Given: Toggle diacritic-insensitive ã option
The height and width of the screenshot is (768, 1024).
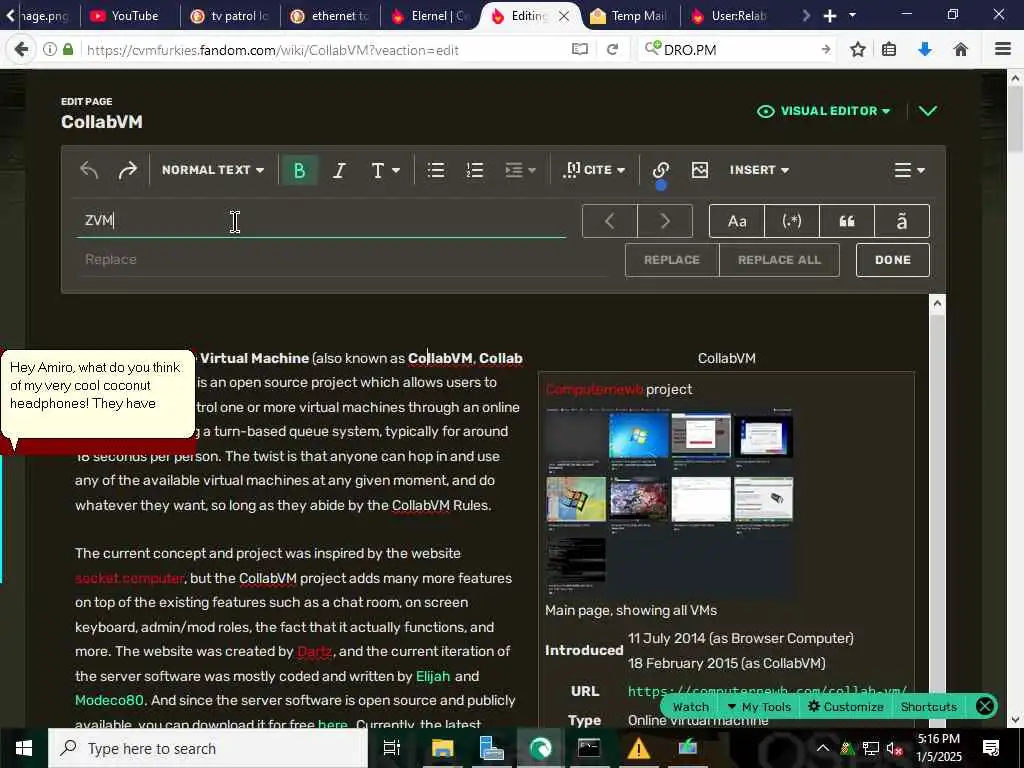Looking at the screenshot, I should [901, 221].
